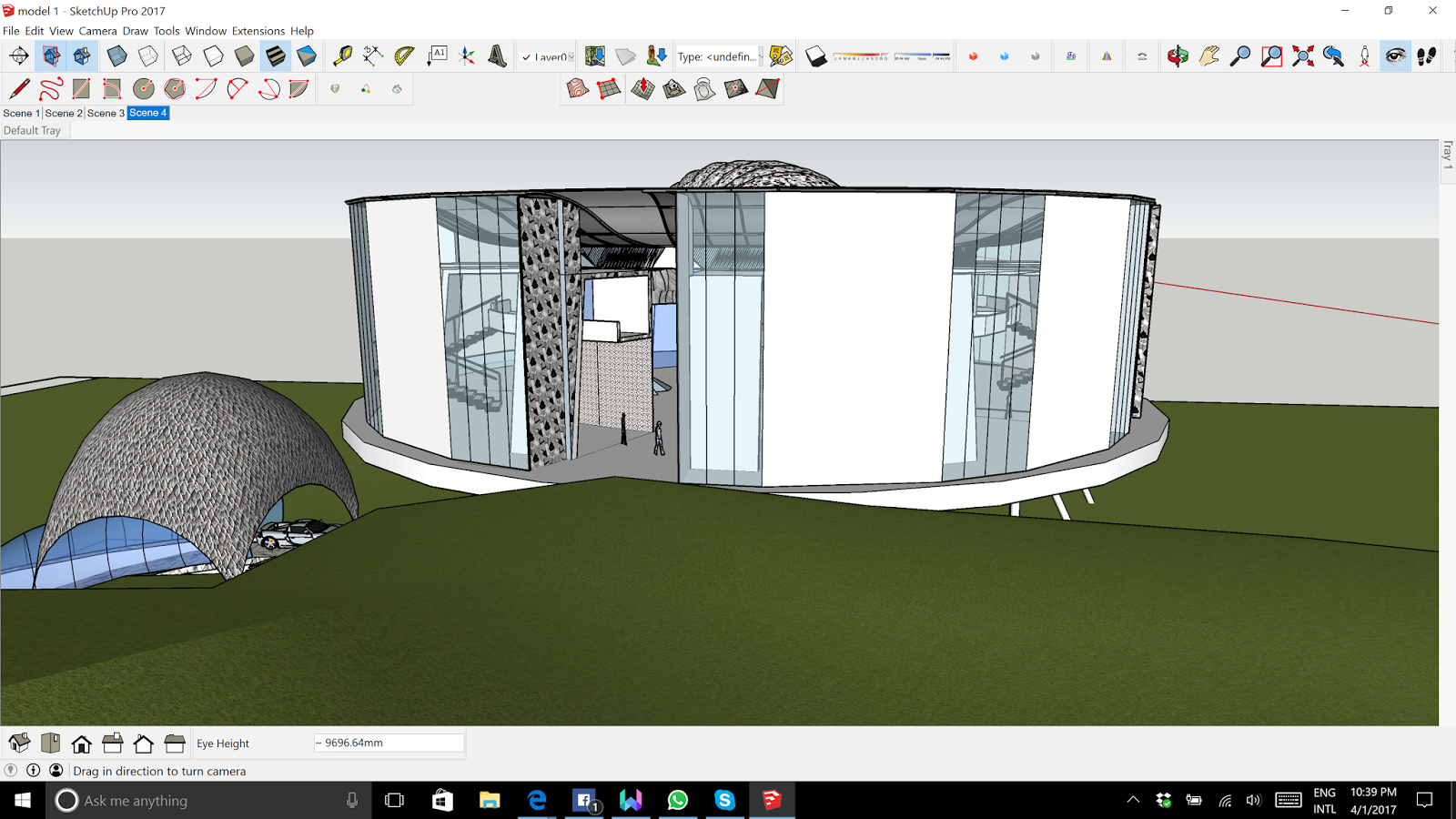
Task: Activate the Walk tool
Action: [x=1427, y=56]
